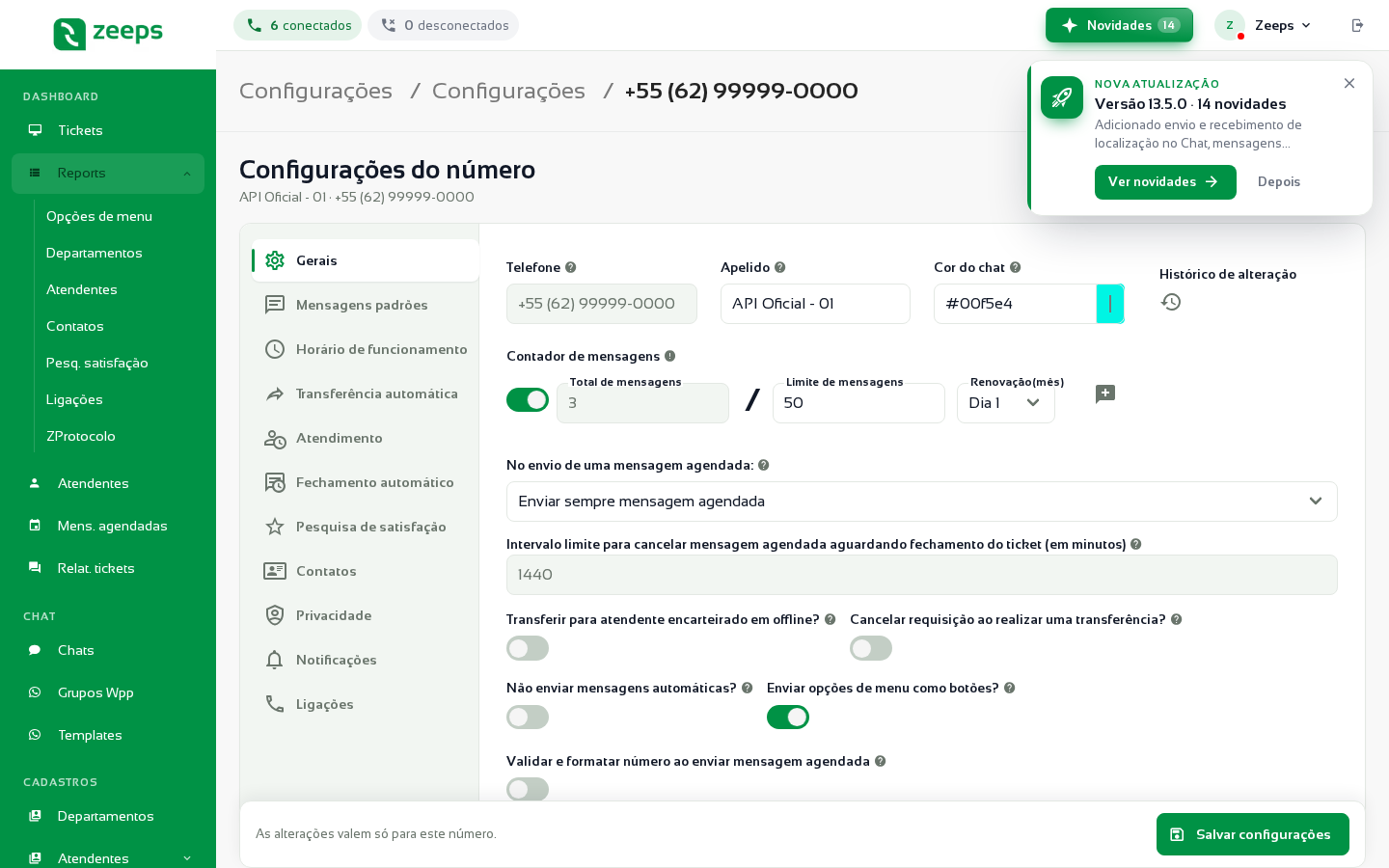Click help icon beside Intervalo limite label
This screenshot has height=868, width=1389.
pyautogui.click(x=1136, y=544)
